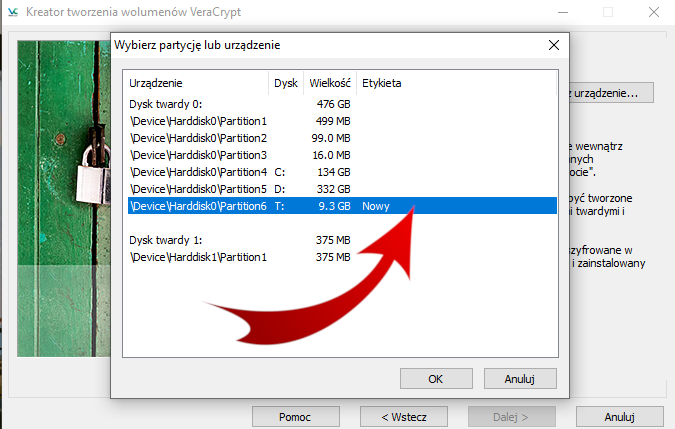Click the 16.0 MB size cell
This screenshot has width=675, height=429.
coord(331,155)
